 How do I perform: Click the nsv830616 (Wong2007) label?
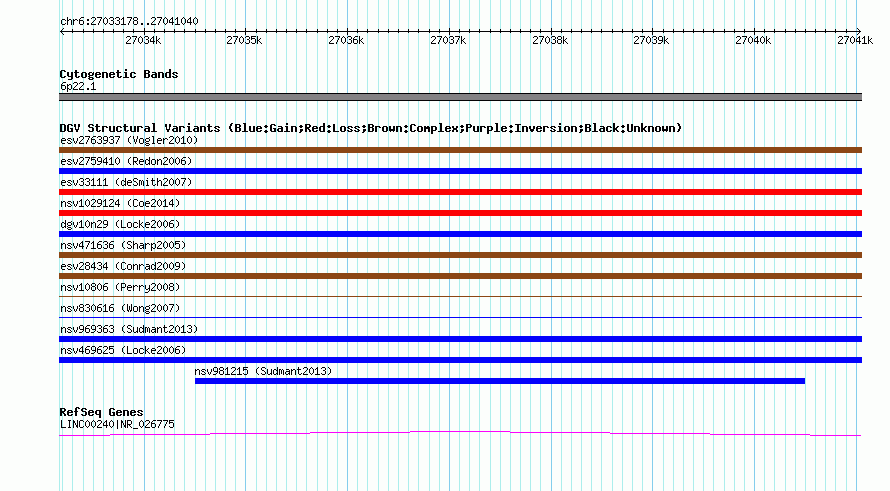tap(120, 308)
